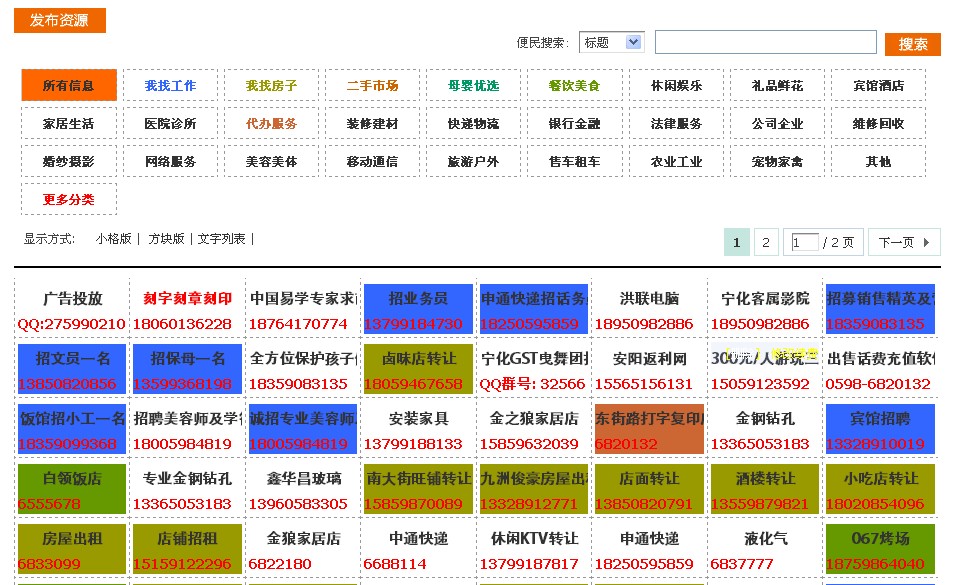Switch to the 我找房子 category
The width and height of the screenshot is (967, 585).
click(272, 86)
